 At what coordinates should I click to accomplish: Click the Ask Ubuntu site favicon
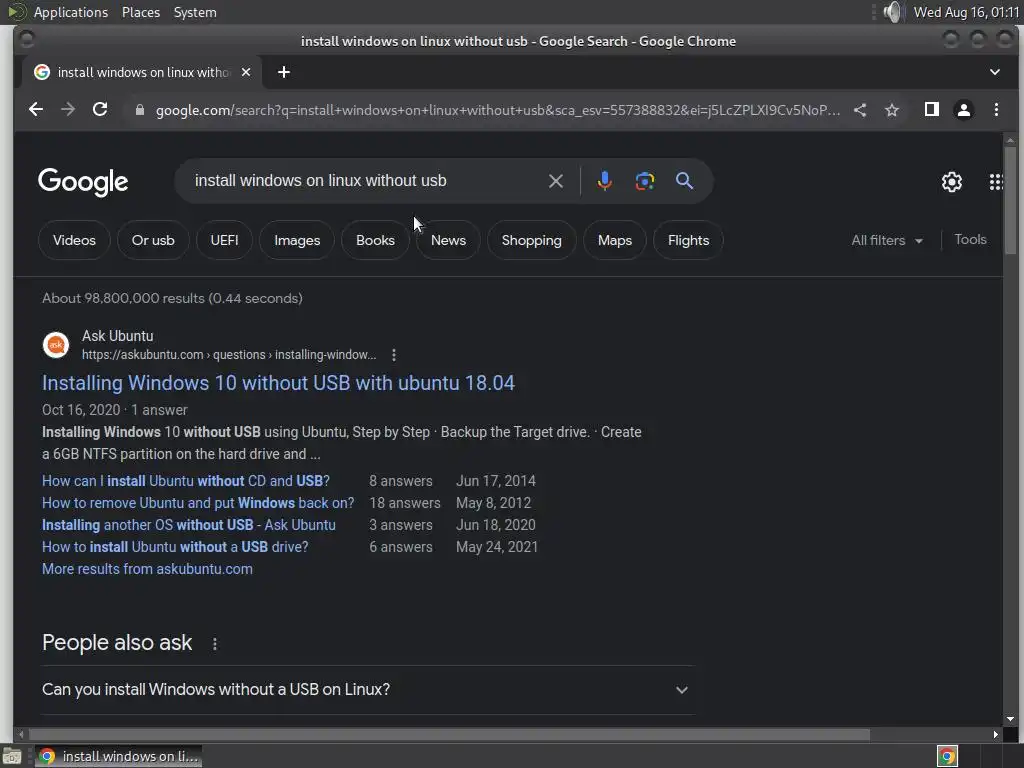(56, 345)
